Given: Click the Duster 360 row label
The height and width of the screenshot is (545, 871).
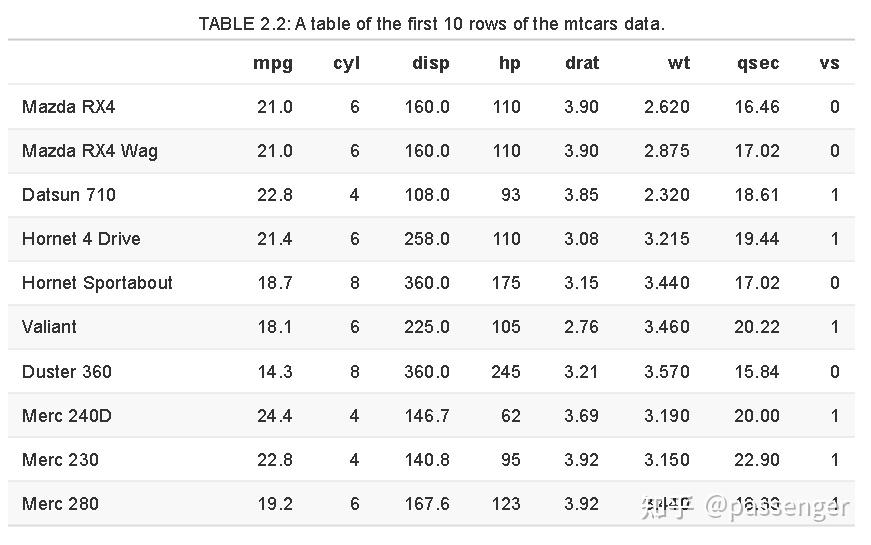Looking at the screenshot, I should click(67, 372).
